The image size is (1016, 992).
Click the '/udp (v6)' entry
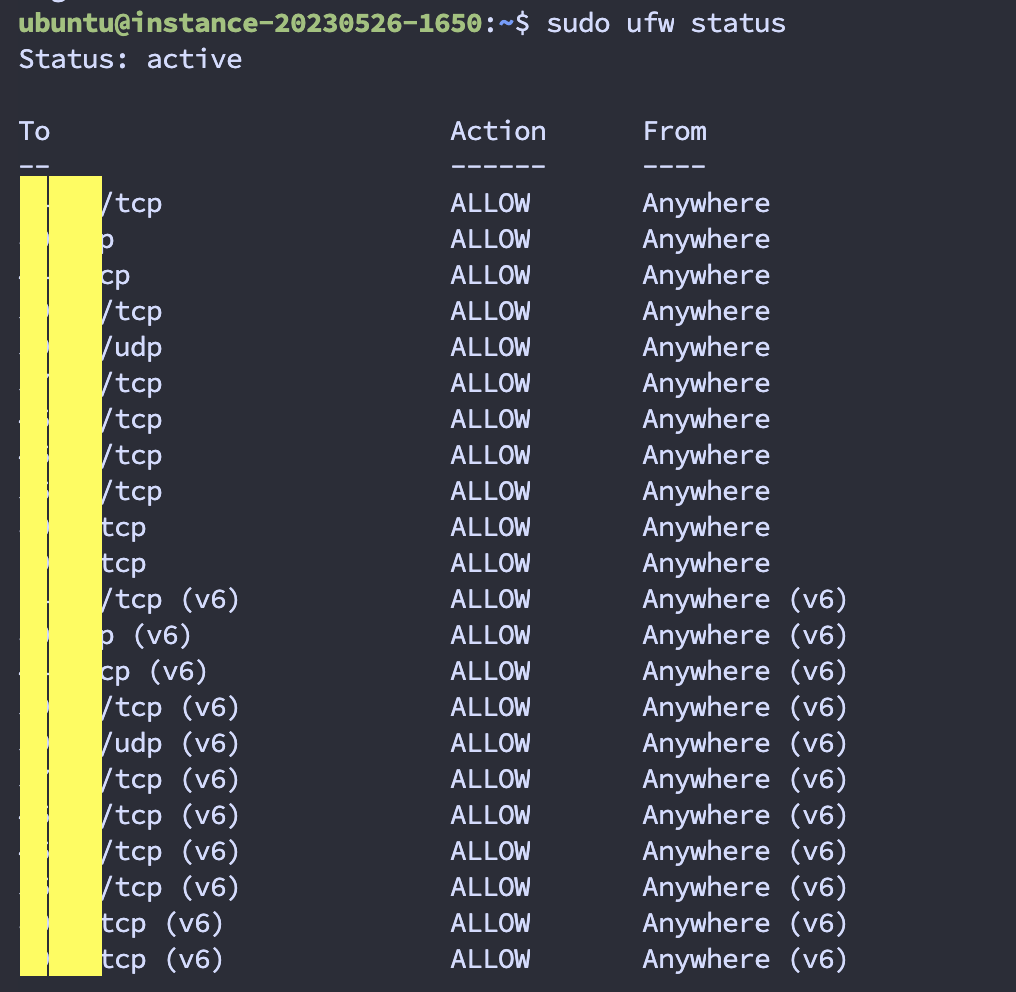[x=170, y=743]
